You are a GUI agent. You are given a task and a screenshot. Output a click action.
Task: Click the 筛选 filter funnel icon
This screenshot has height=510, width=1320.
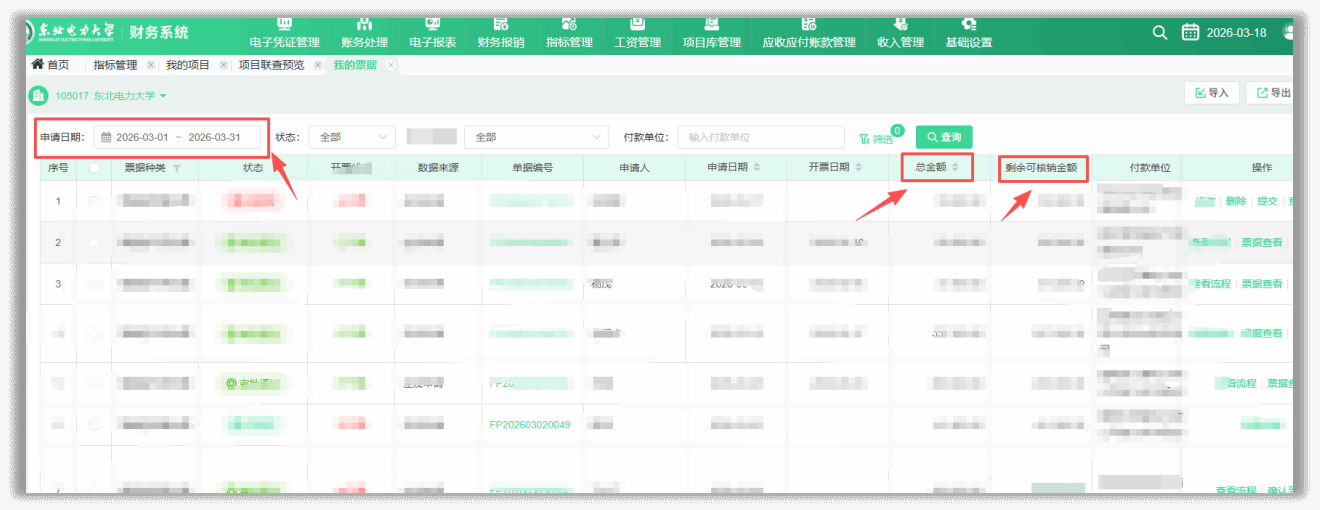tap(864, 138)
